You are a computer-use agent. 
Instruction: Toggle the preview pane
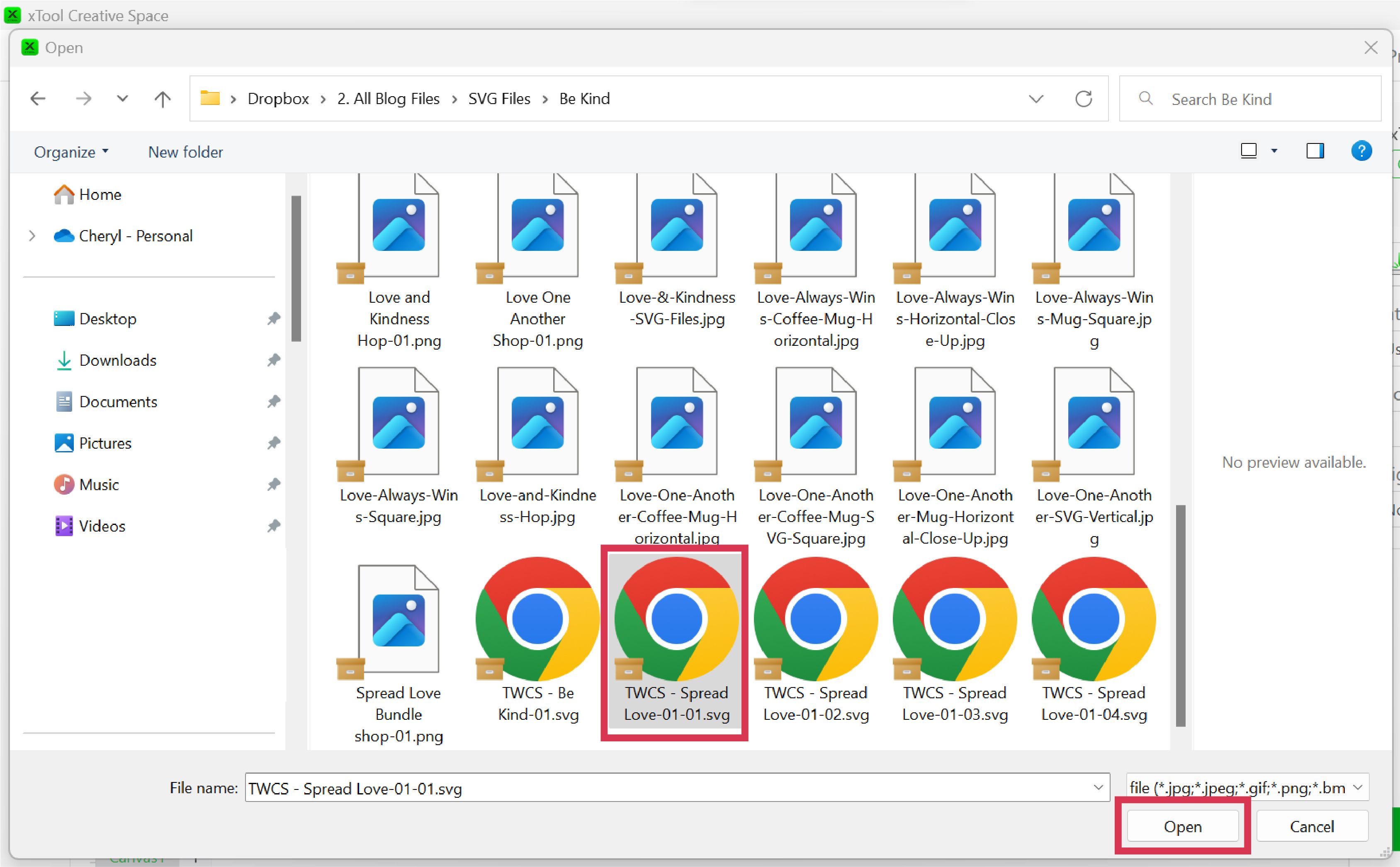(x=1315, y=151)
